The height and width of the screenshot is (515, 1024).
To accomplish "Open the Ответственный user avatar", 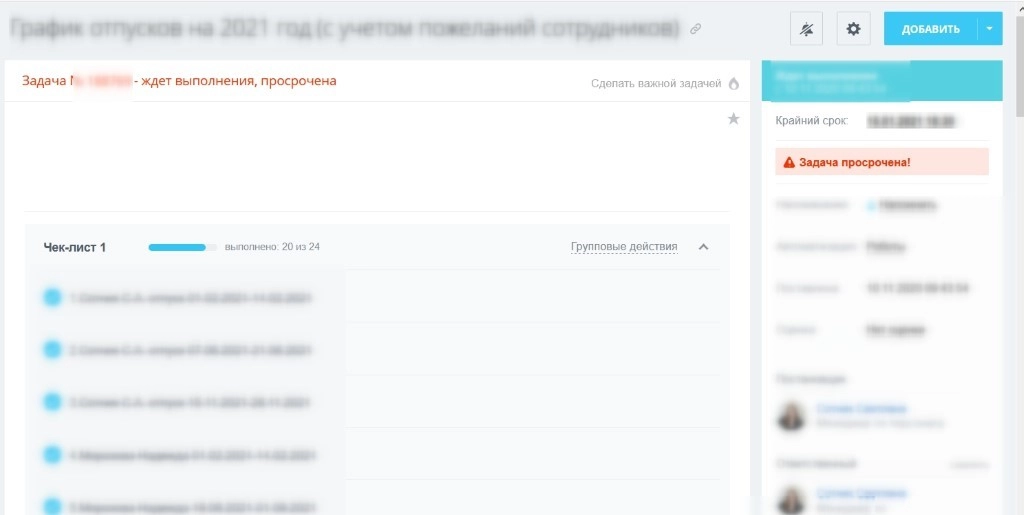I will click(x=792, y=500).
